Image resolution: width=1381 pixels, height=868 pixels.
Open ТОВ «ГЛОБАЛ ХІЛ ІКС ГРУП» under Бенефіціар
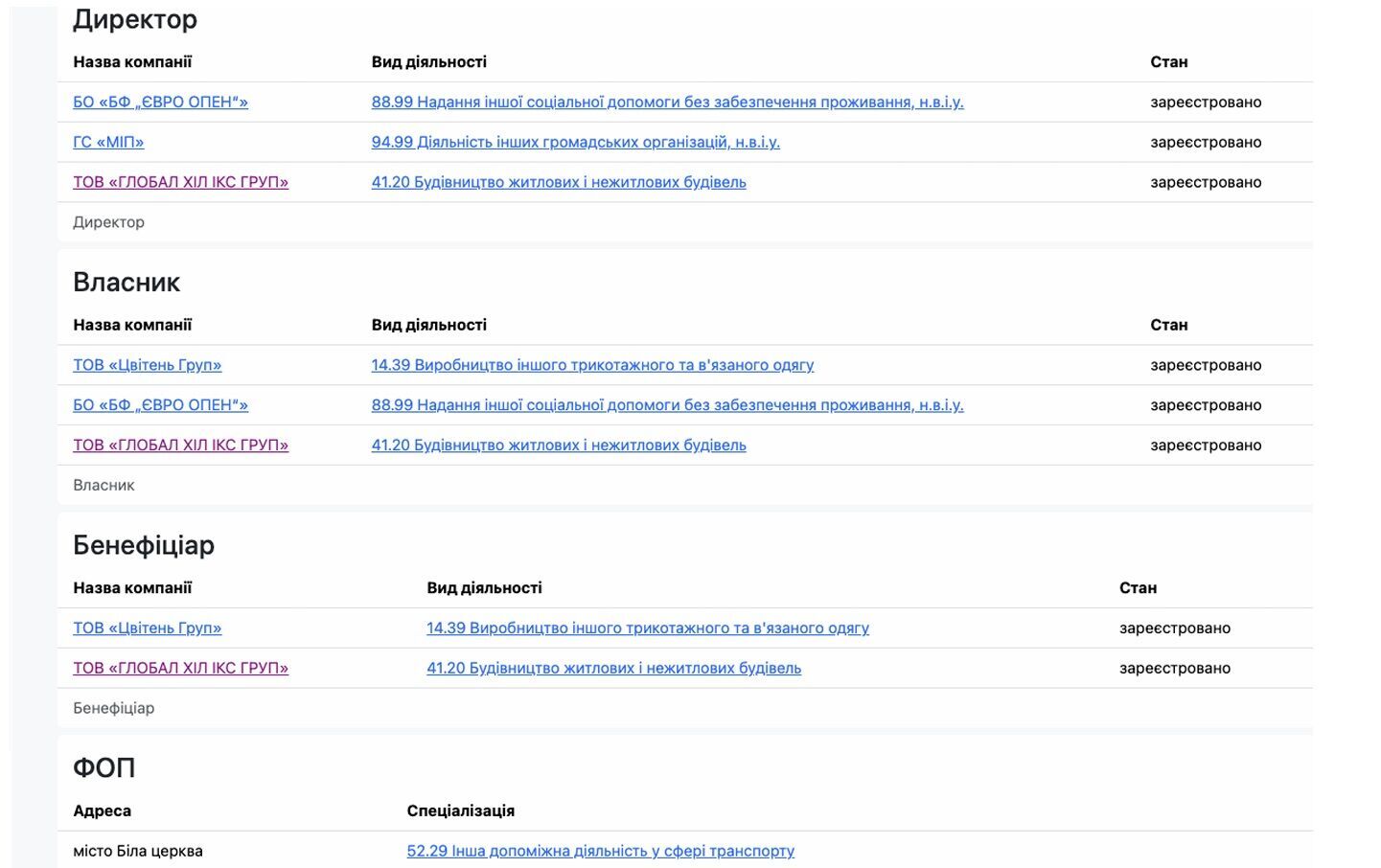tap(180, 669)
